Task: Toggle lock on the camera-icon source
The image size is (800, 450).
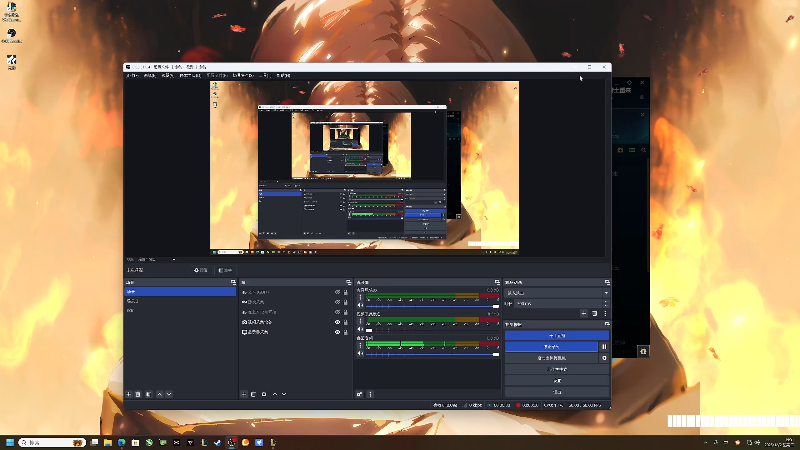Action: point(346,322)
